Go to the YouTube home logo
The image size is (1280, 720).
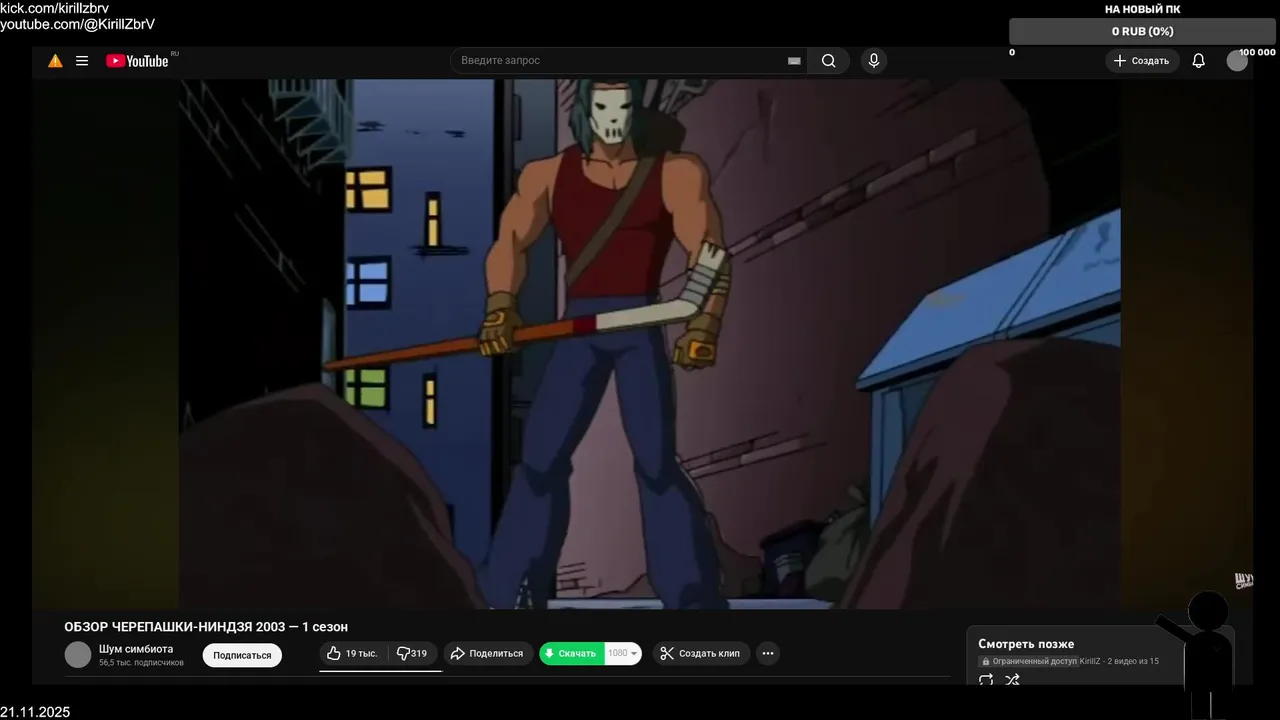(137, 61)
